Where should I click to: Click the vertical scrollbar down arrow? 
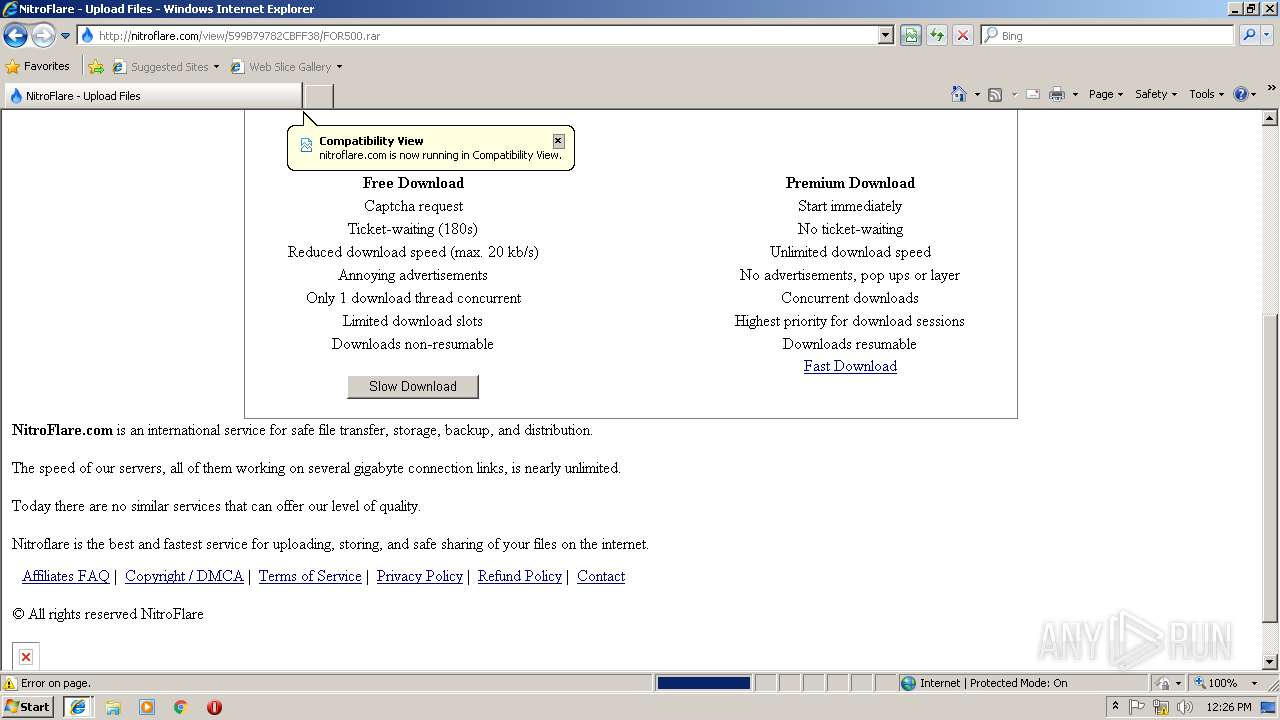[x=1271, y=662]
